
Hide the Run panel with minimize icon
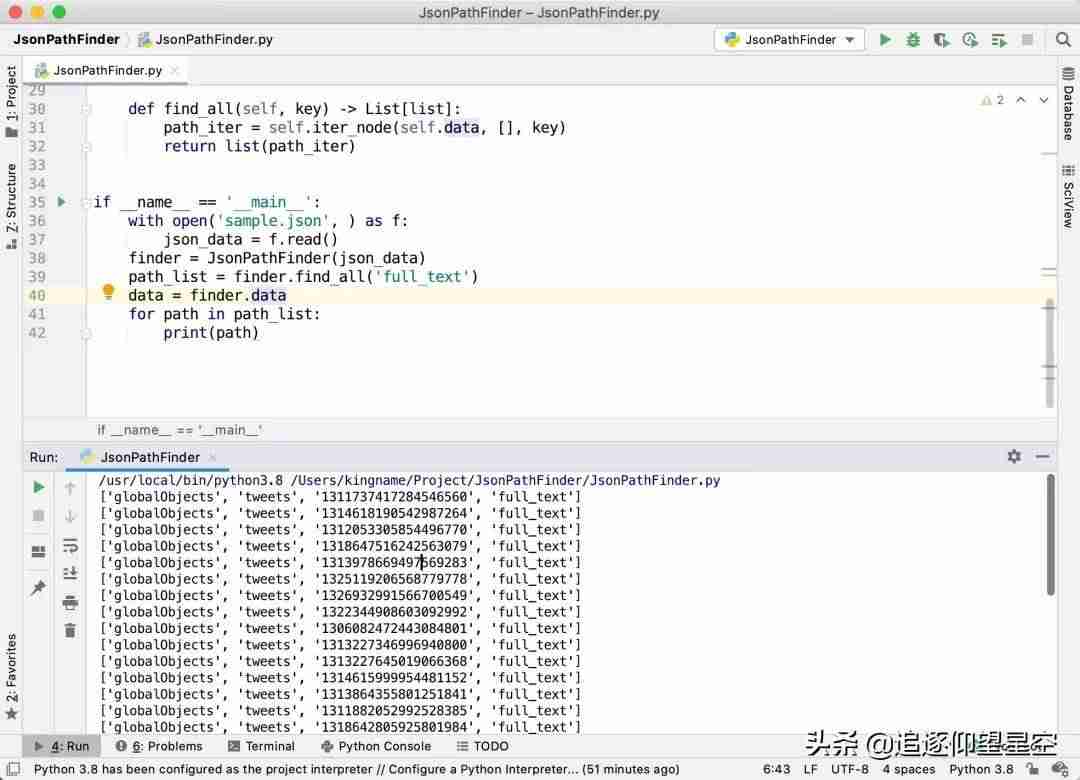pyautogui.click(x=1042, y=456)
